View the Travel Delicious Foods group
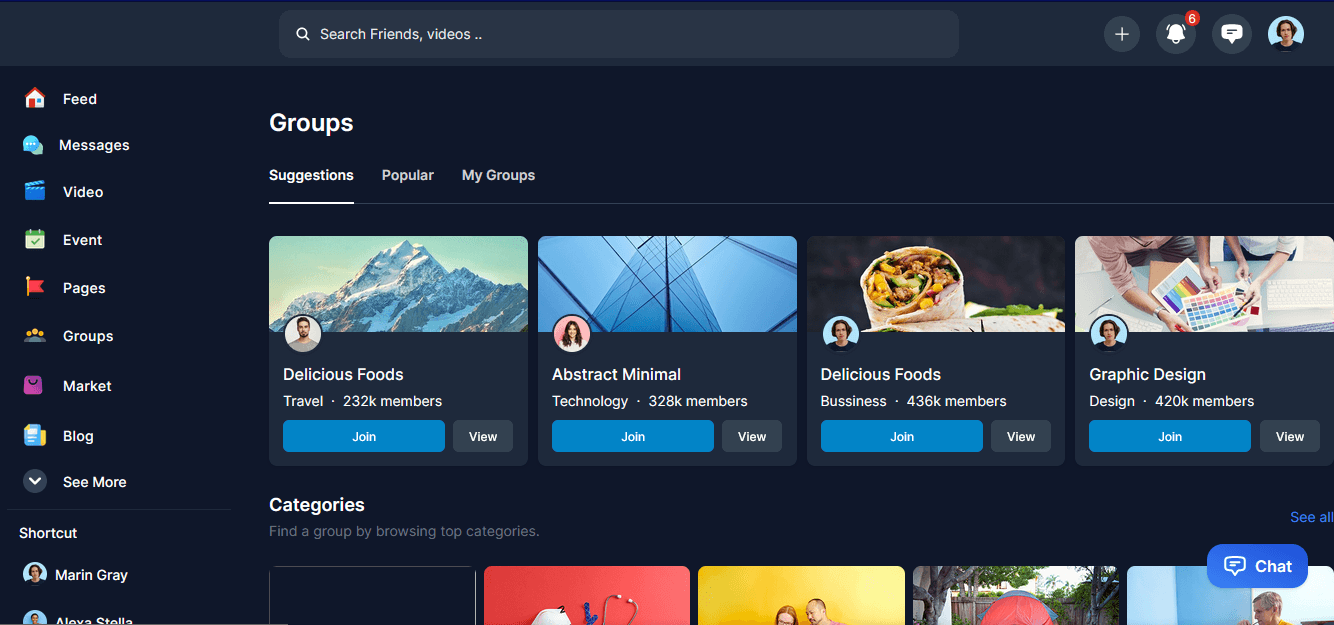This screenshot has height=625, width=1334. [483, 436]
